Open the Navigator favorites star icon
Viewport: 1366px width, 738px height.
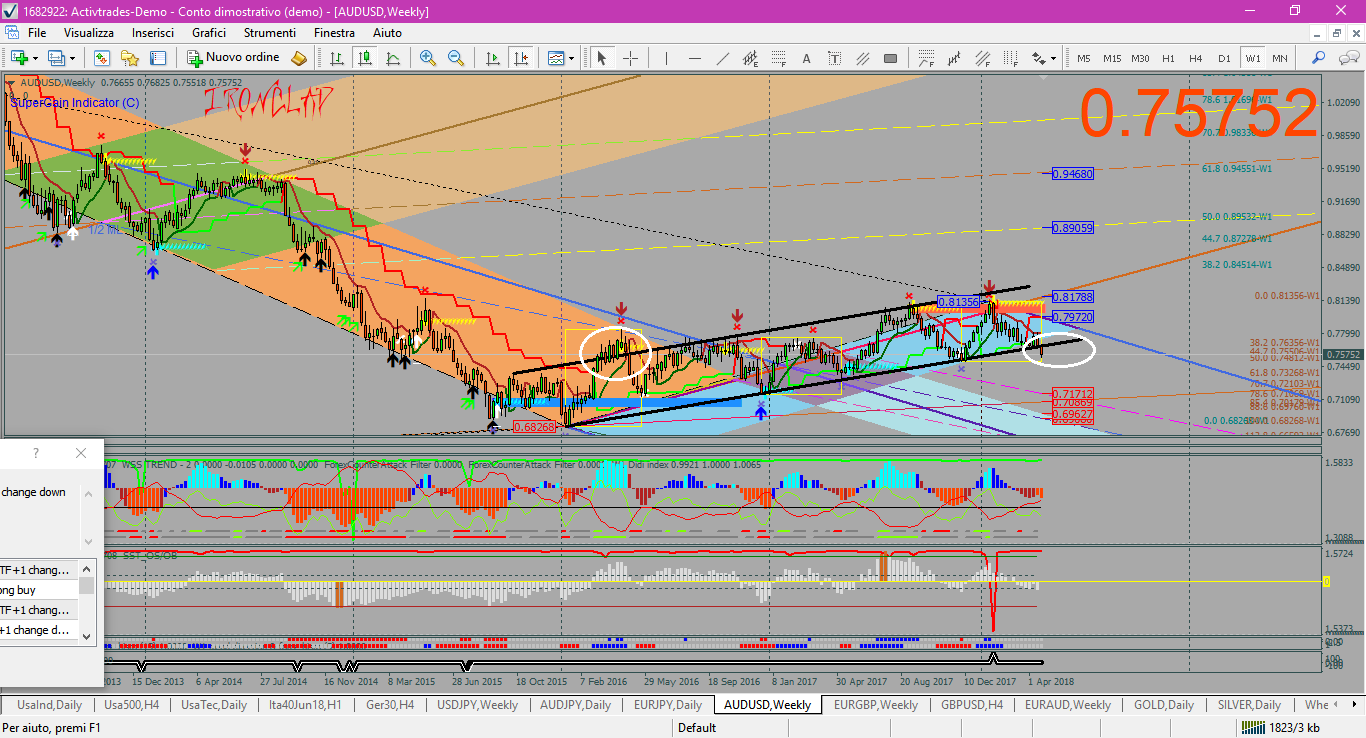pos(130,58)
